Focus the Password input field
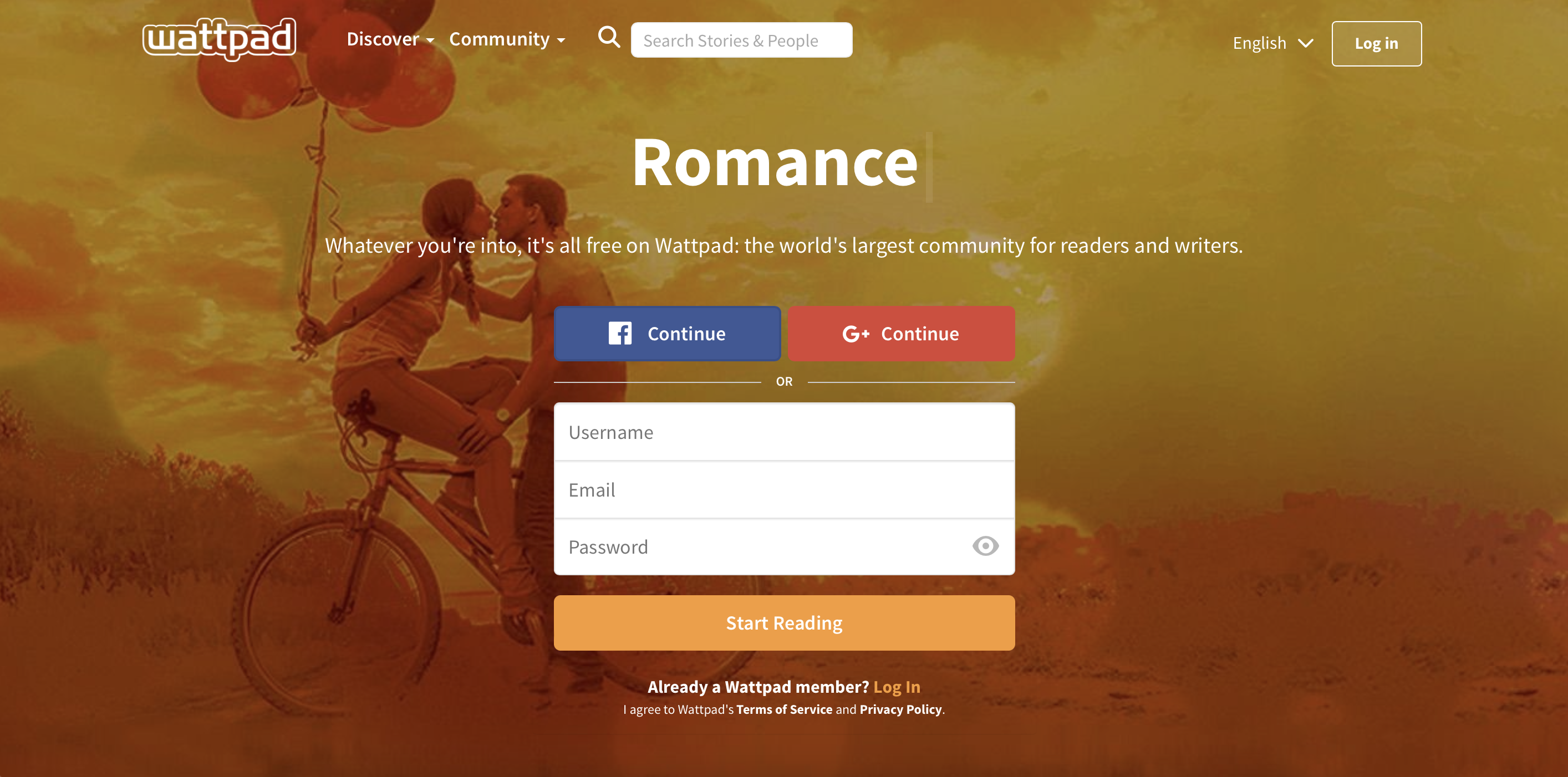This screenshot has width=1568, height=777. tap(761, 546)
